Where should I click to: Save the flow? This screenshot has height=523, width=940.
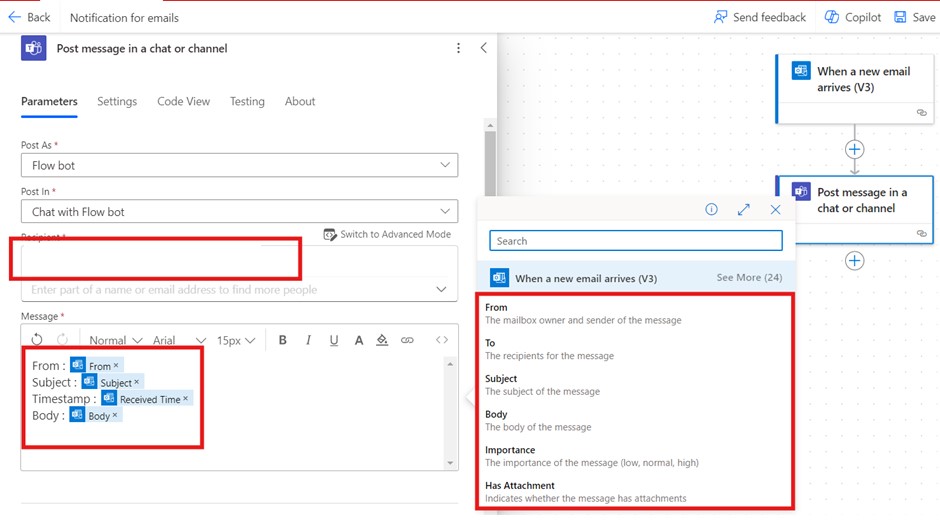click(x=915, y=17)
